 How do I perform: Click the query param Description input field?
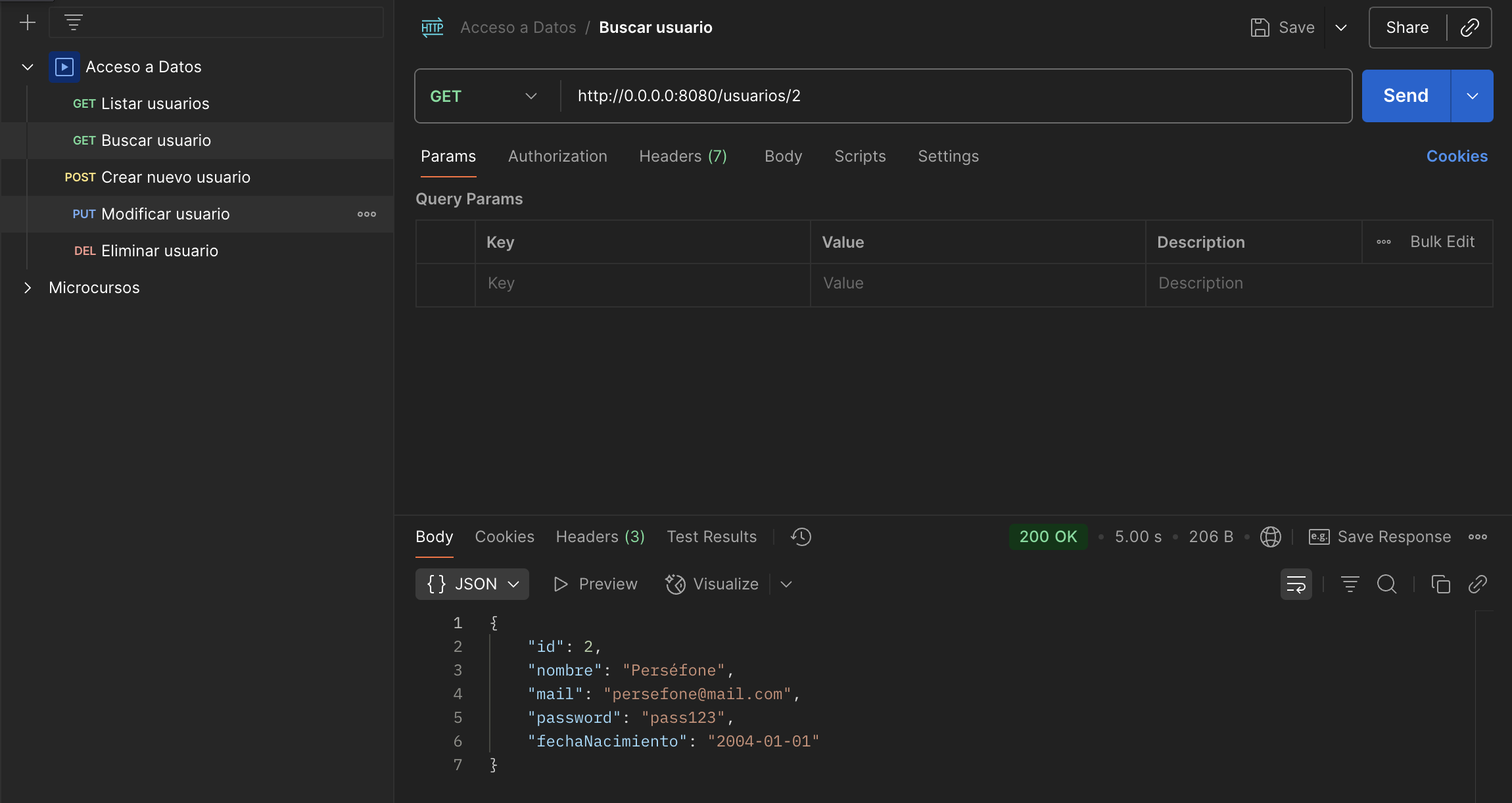1319,284
